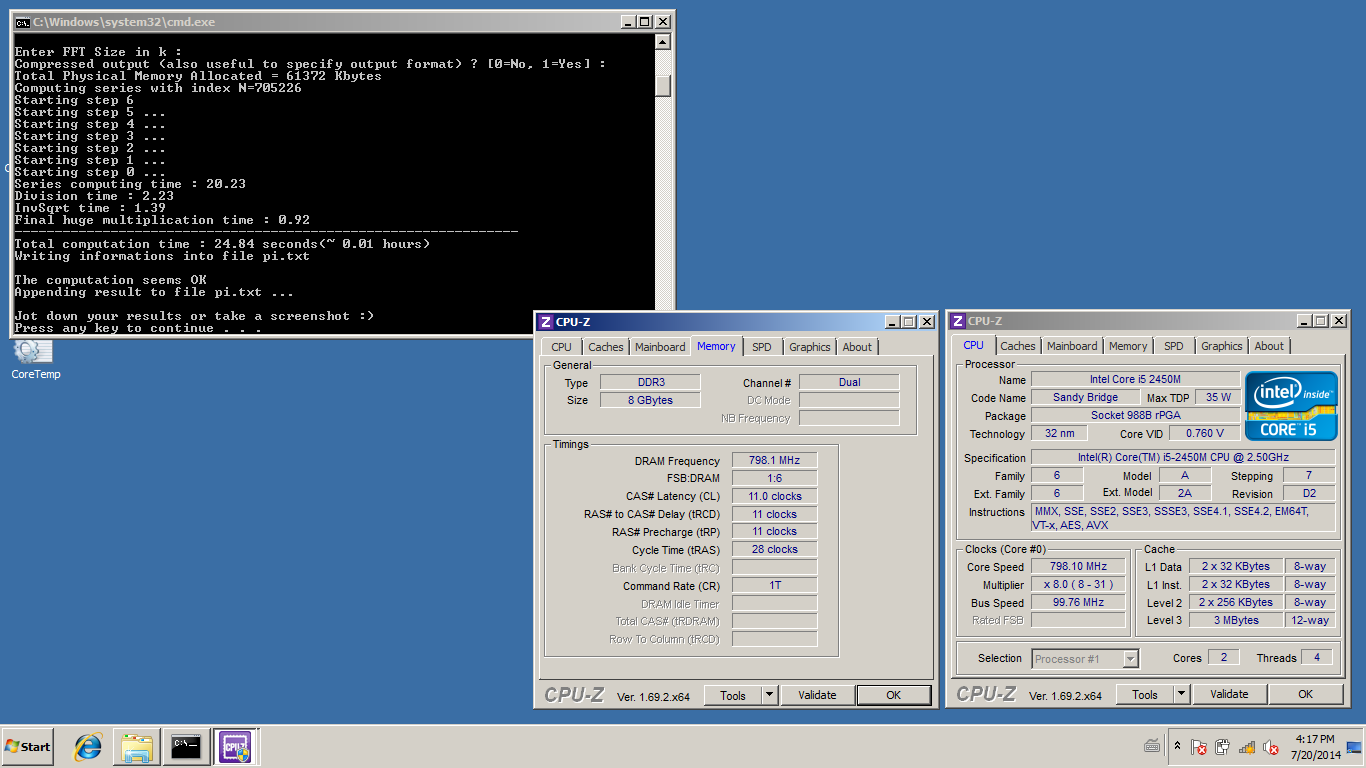Switch to CPU tab in Memory window
This screenshot has height=768, width=1366.
[x=562, y=347]
